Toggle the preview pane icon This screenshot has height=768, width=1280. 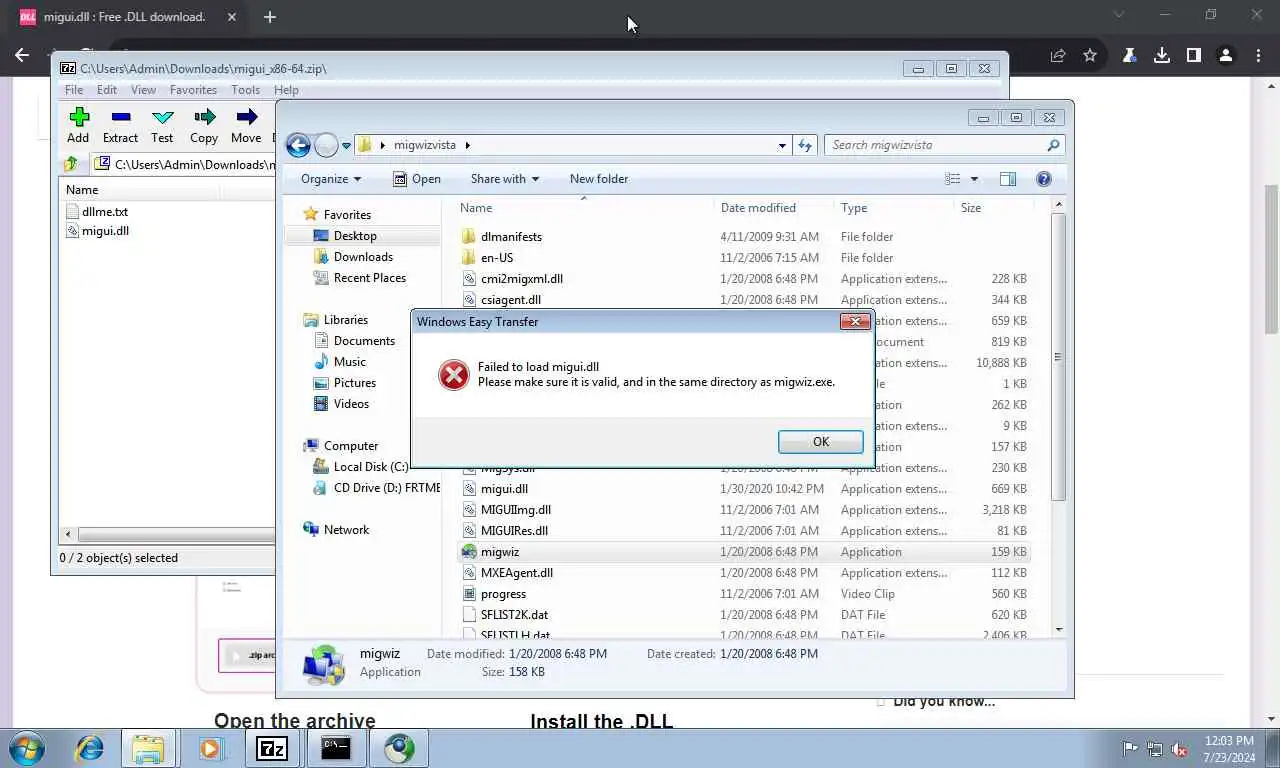point(1008,179)
